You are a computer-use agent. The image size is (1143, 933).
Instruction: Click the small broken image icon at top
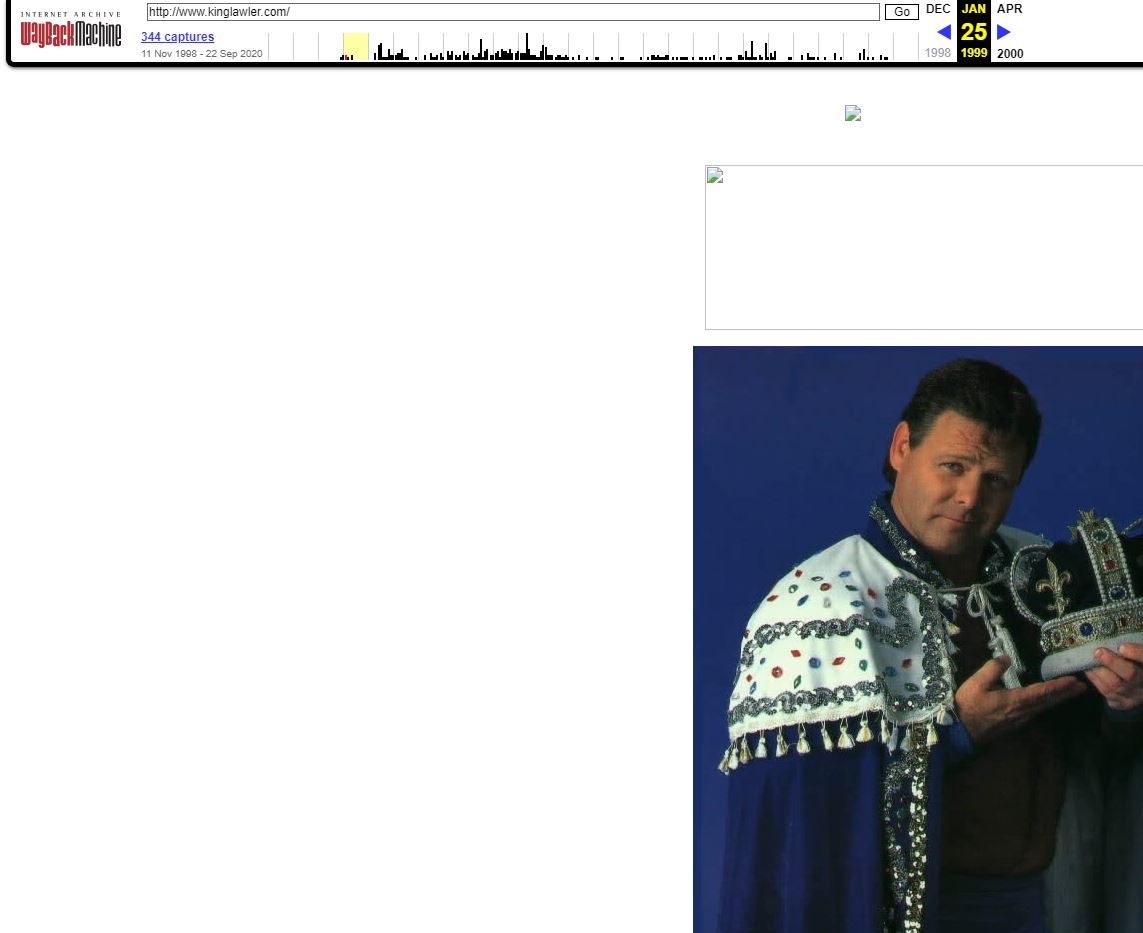pyautogui.click(x=852, y=113)
